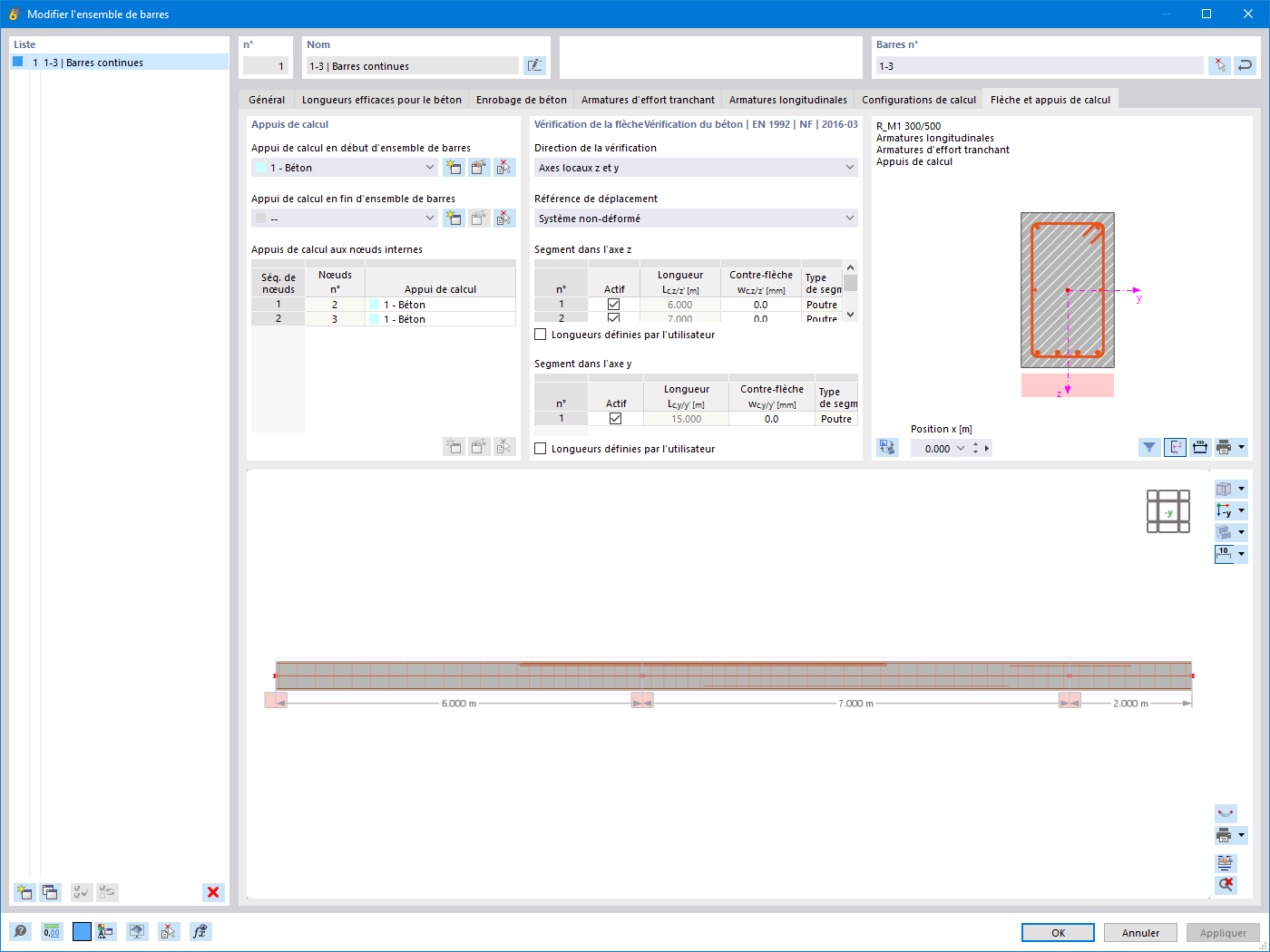Enable user-defined lengths under Segment dans l'axe y
This screenshot has width=1270, height=952.
point(541,449)
